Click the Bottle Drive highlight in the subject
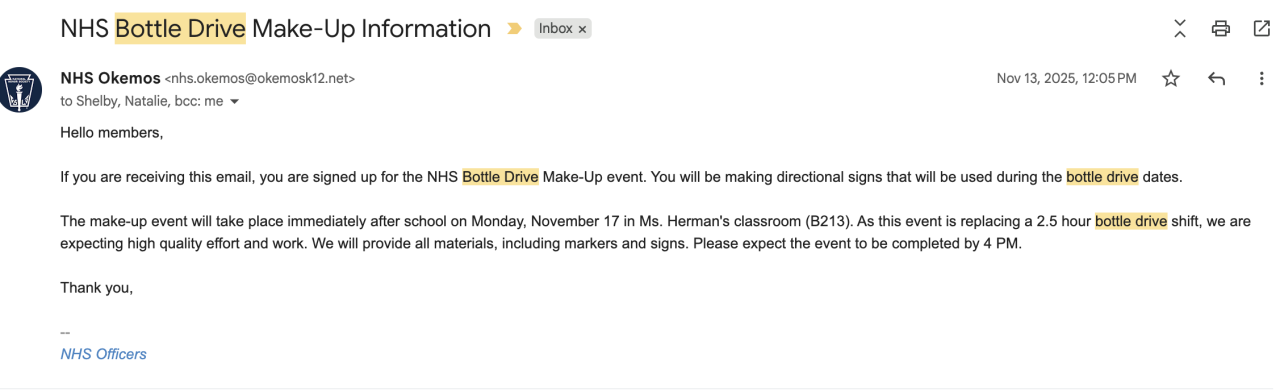The width and height of the screenshot is (1280, 391). (180, 29)
